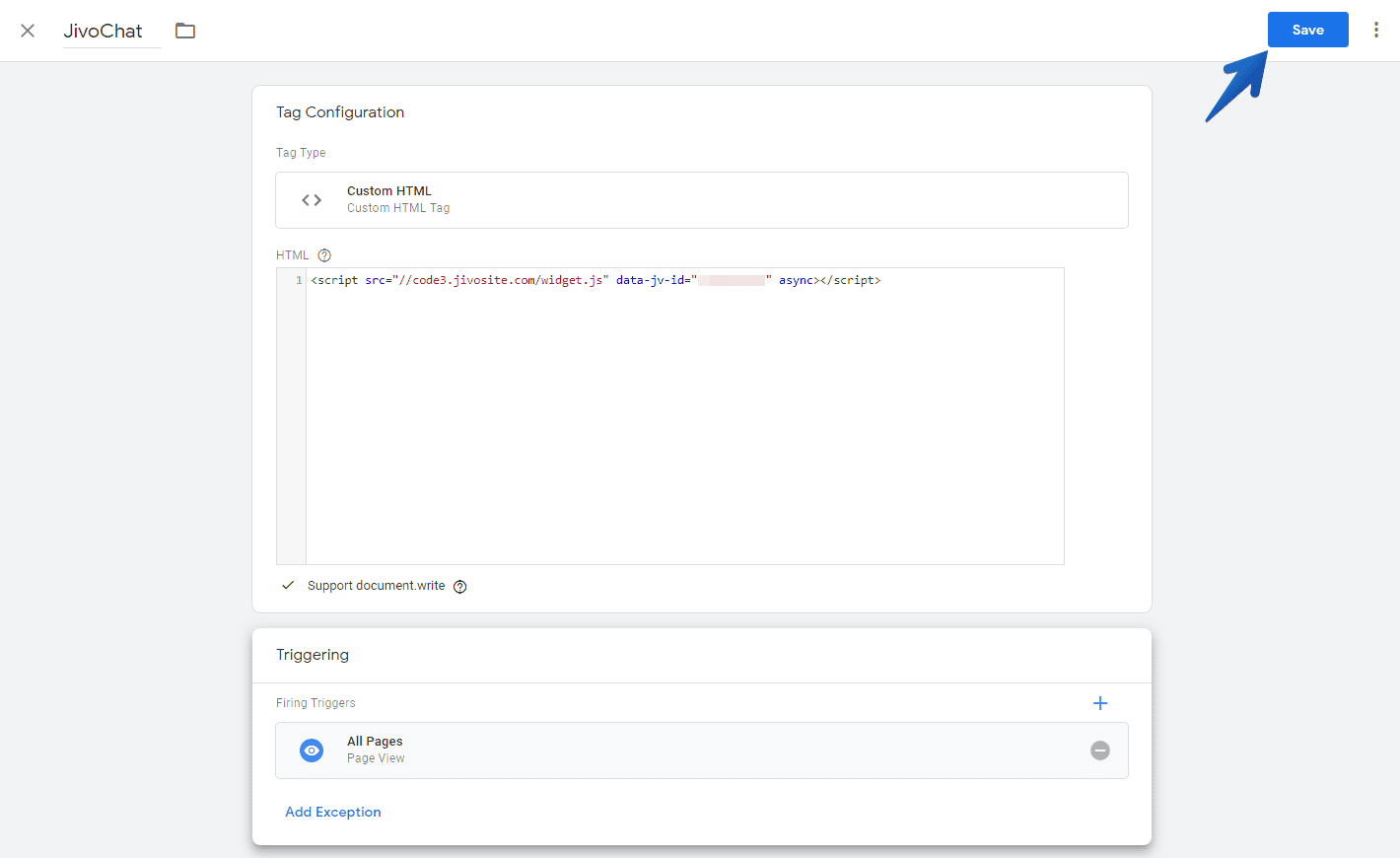Open the Tag Type row labeled Custom HTML Tag

702,199
